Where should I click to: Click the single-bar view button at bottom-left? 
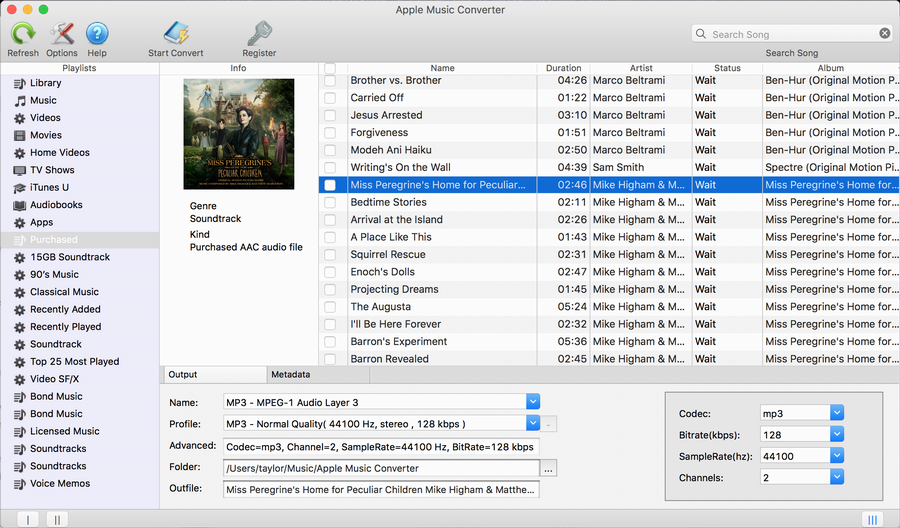[28, 519]
